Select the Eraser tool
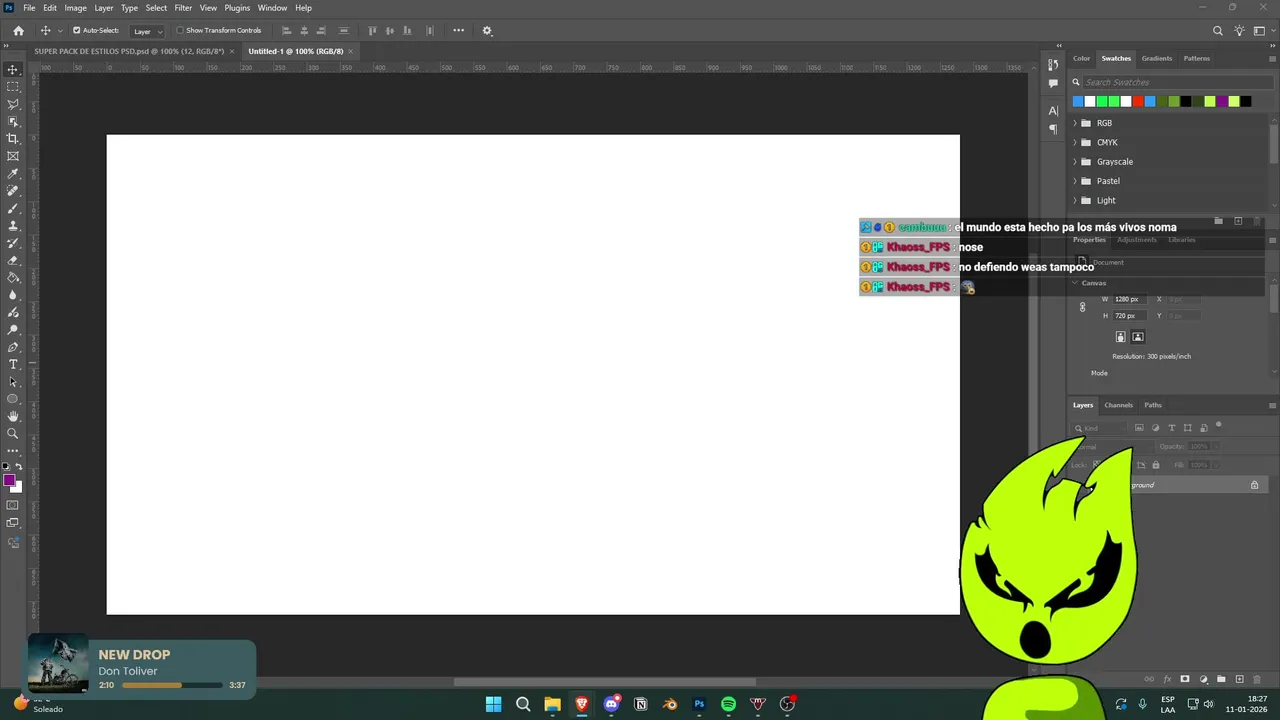This screenshot has height=720, width=1280. [x=13, y=260]
